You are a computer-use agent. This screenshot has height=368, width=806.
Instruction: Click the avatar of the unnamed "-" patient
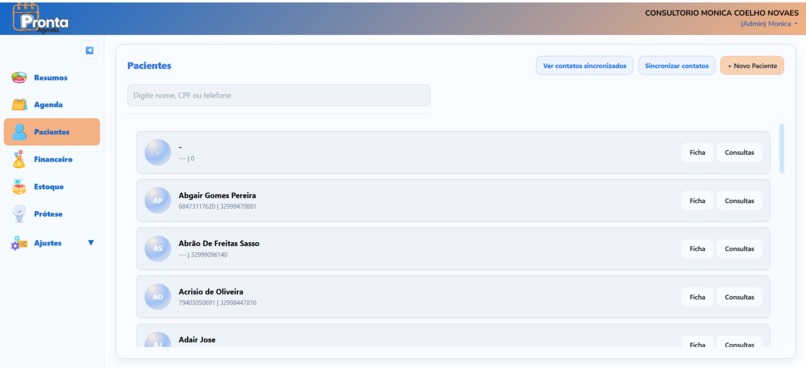point(158,152)
